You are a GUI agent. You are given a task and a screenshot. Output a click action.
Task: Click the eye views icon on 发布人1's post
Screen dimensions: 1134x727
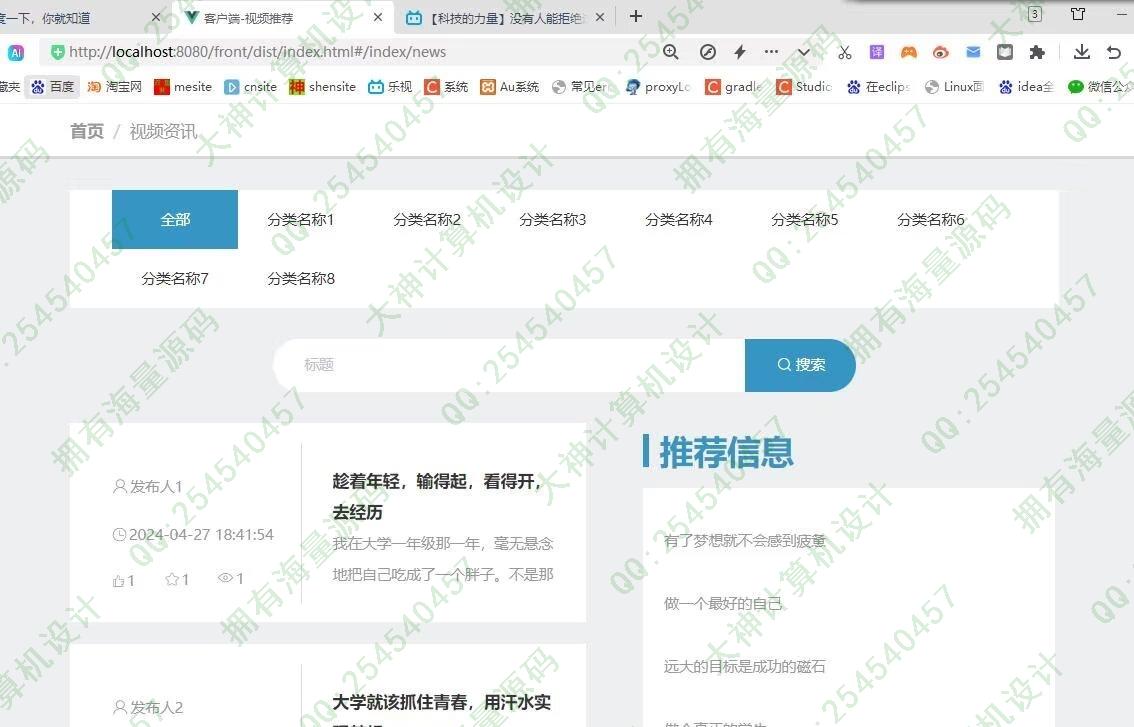point(225,578)
